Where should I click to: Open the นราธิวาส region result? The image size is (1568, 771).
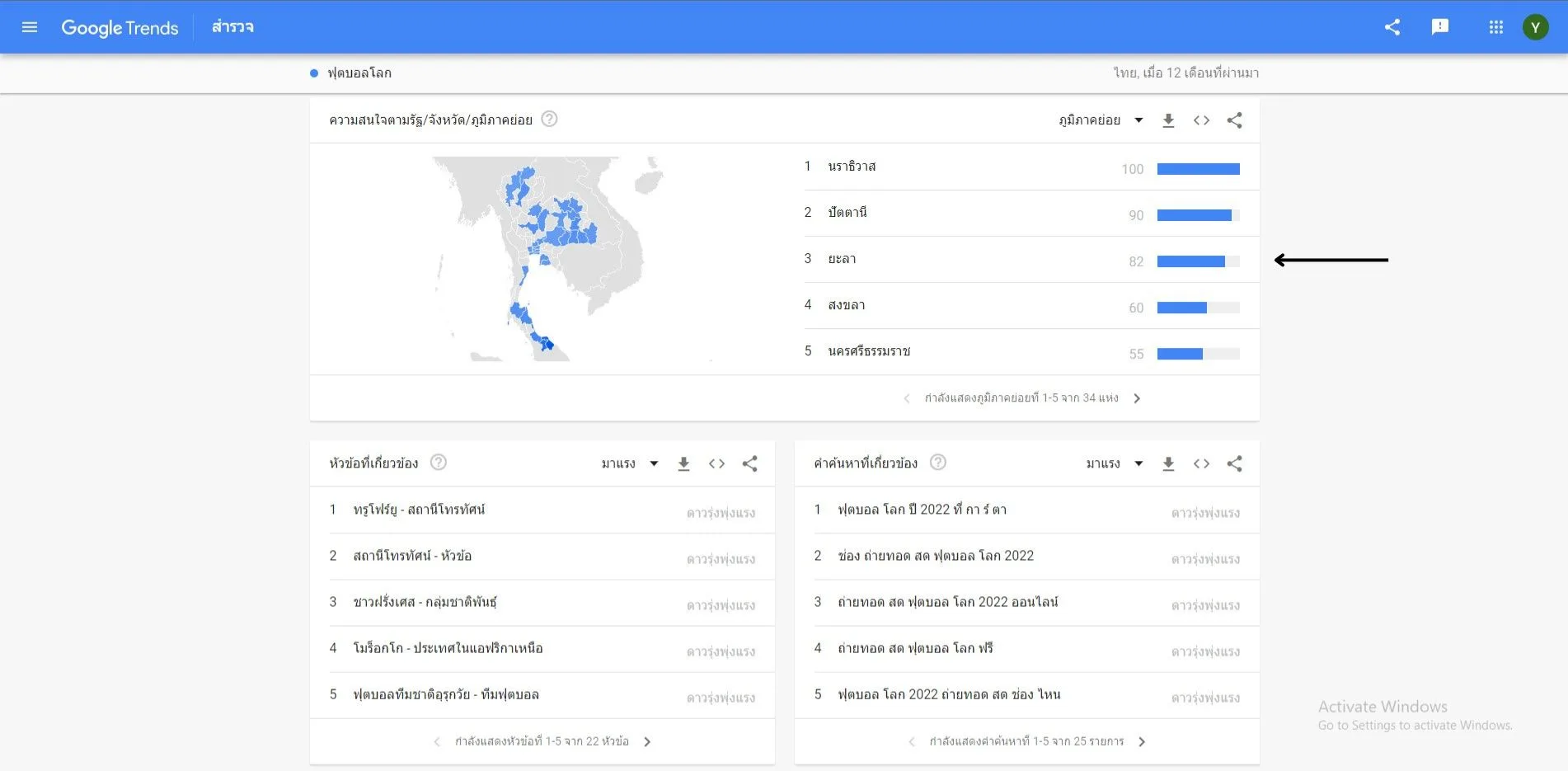coord(852,167)
